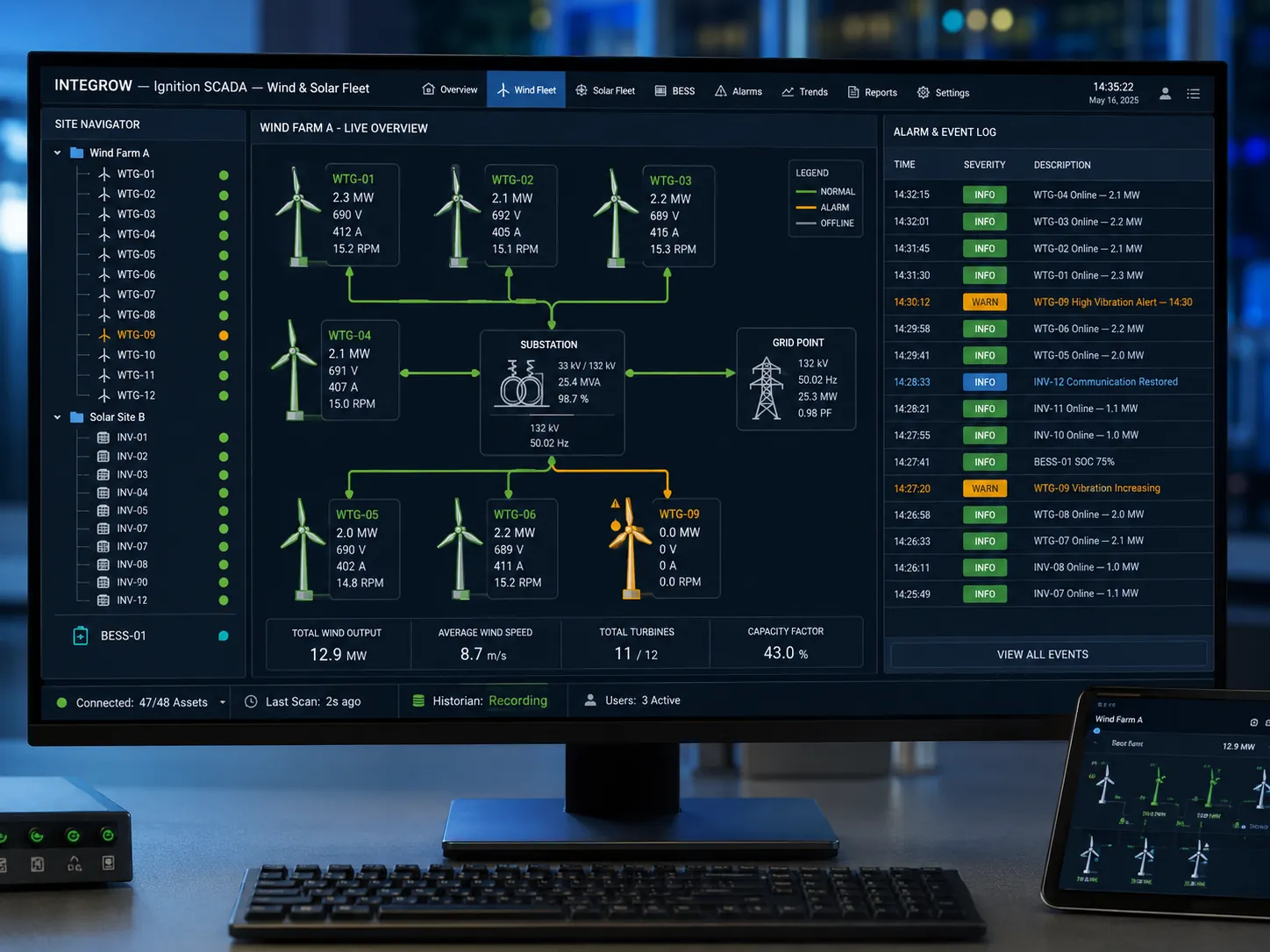Click the orange status dot for WTG-09
Viewport: 1270px width, 952px height.
224,335
